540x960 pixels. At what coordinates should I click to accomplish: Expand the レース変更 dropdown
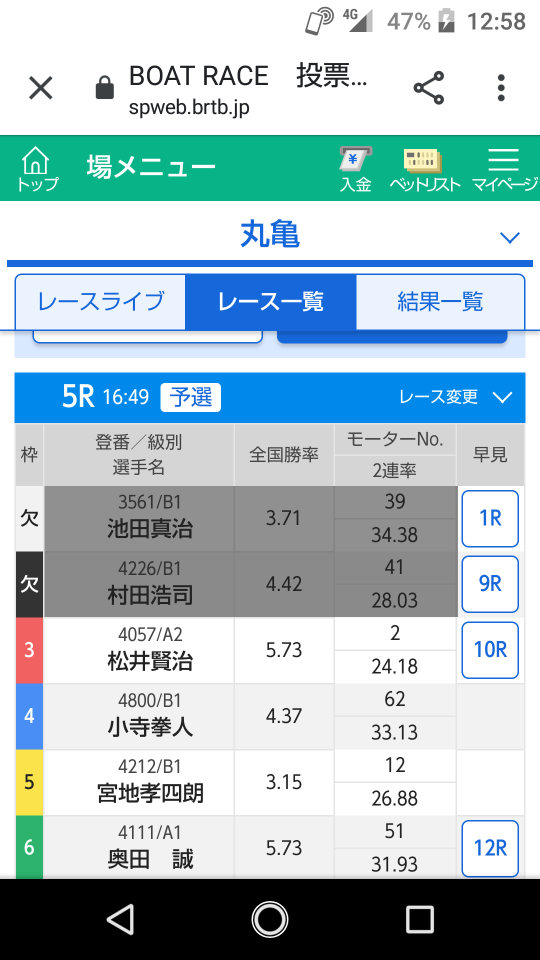[x=456, y=397]
